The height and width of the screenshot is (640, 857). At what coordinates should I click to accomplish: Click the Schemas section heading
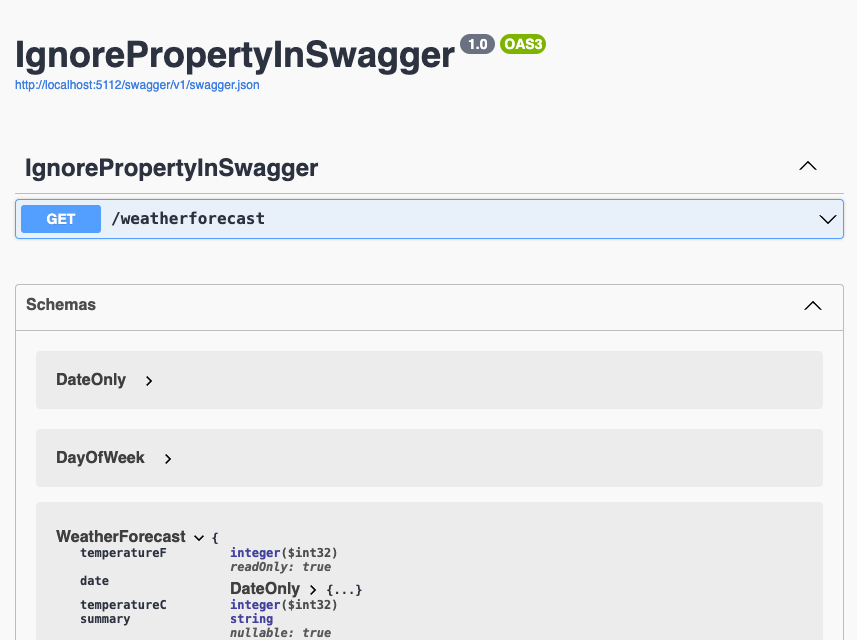(61, 305)
